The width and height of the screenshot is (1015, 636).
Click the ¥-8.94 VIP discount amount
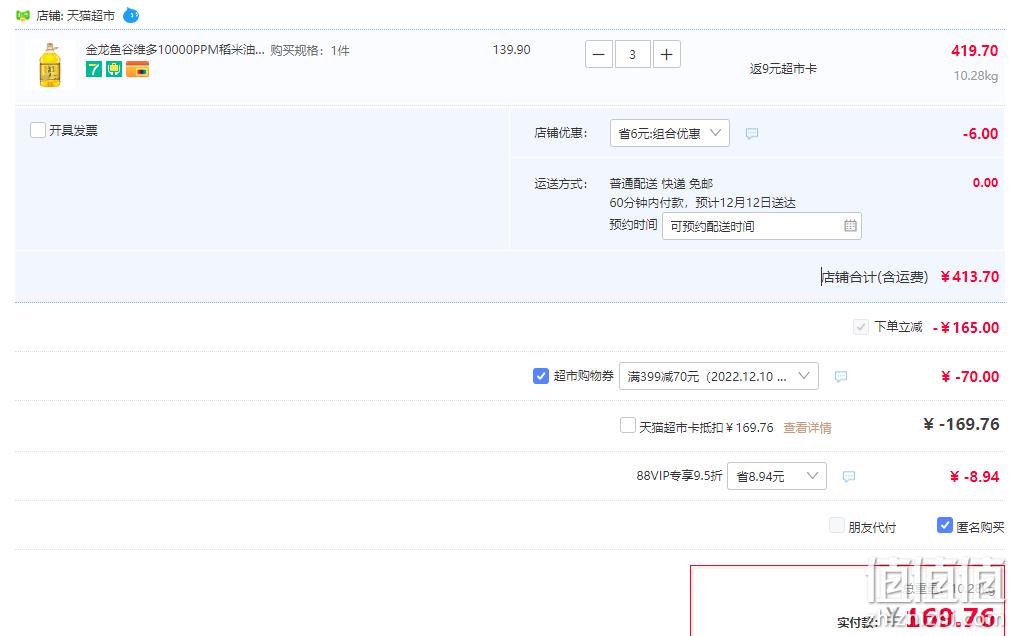974,477
